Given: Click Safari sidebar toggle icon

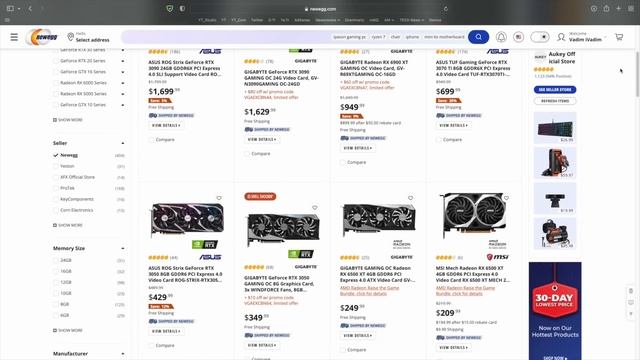Looking at the screenshot, I should pyautogui.click(x=10, y=8).
